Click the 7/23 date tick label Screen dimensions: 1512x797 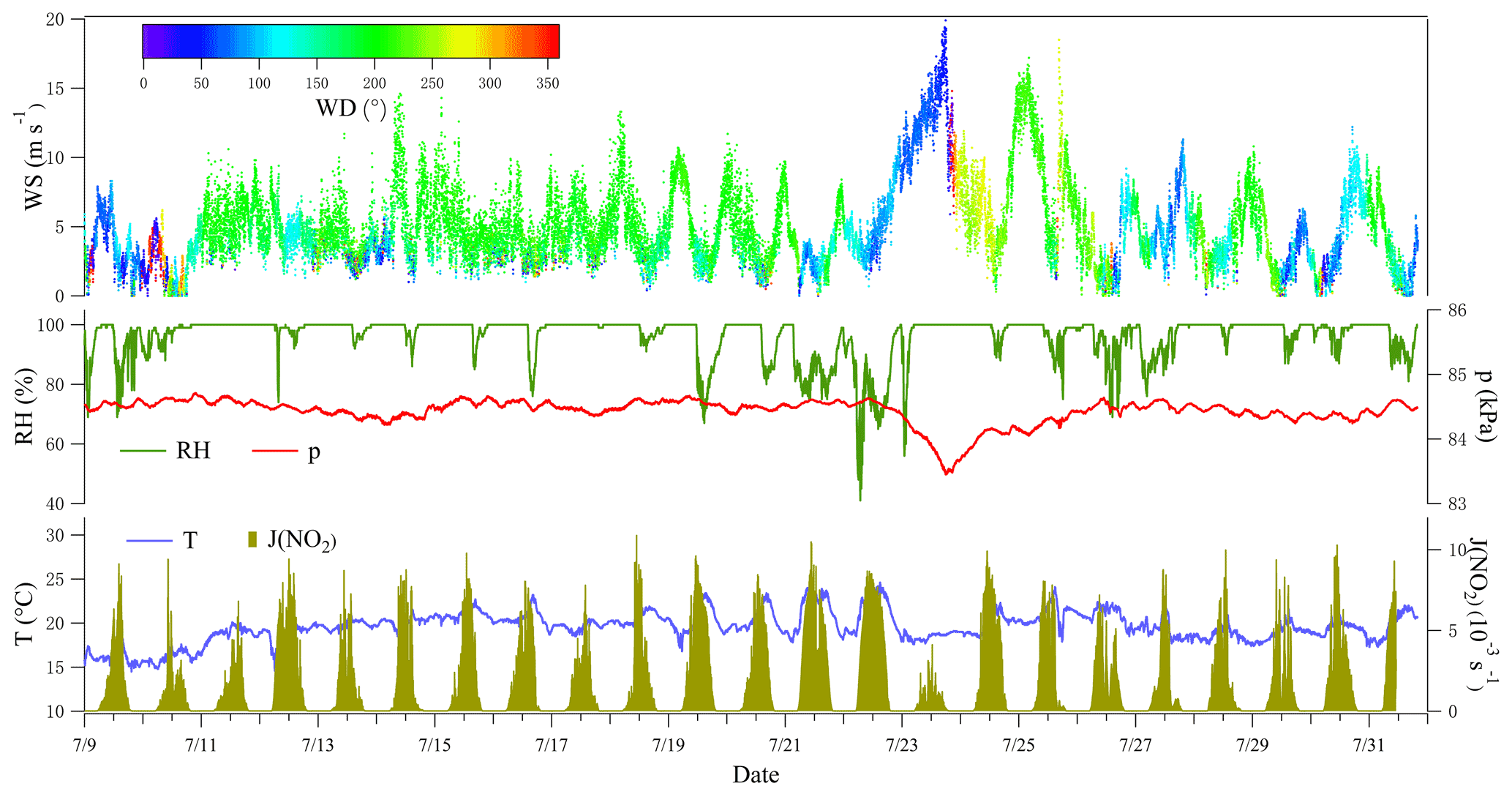901,746
